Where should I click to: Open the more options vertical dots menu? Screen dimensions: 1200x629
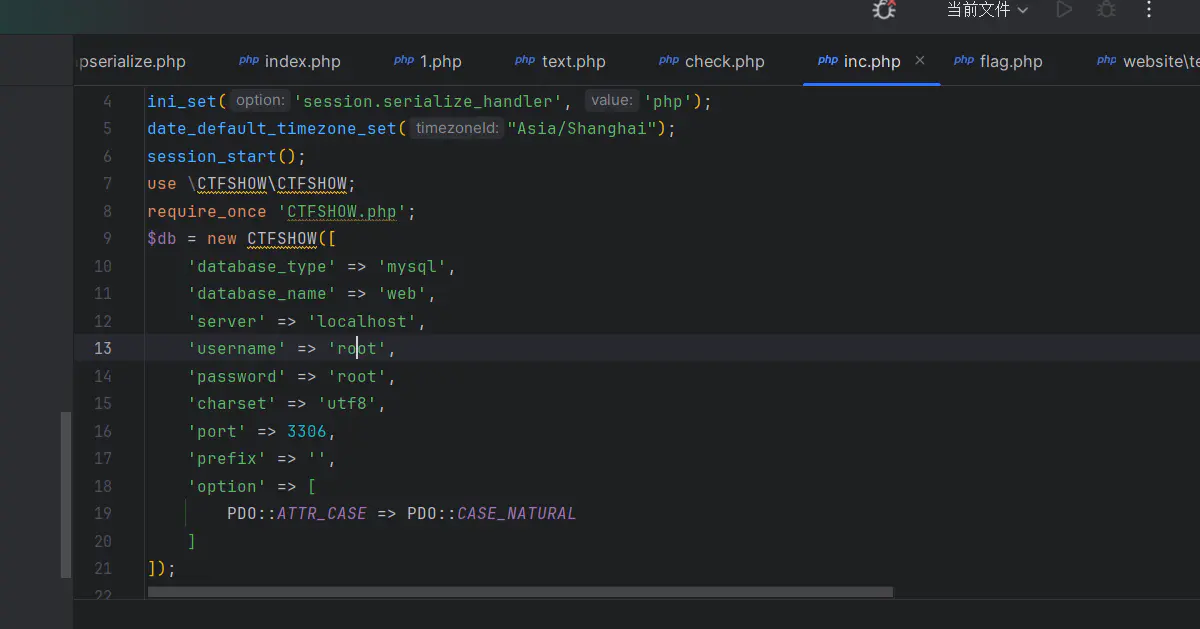1148,10
